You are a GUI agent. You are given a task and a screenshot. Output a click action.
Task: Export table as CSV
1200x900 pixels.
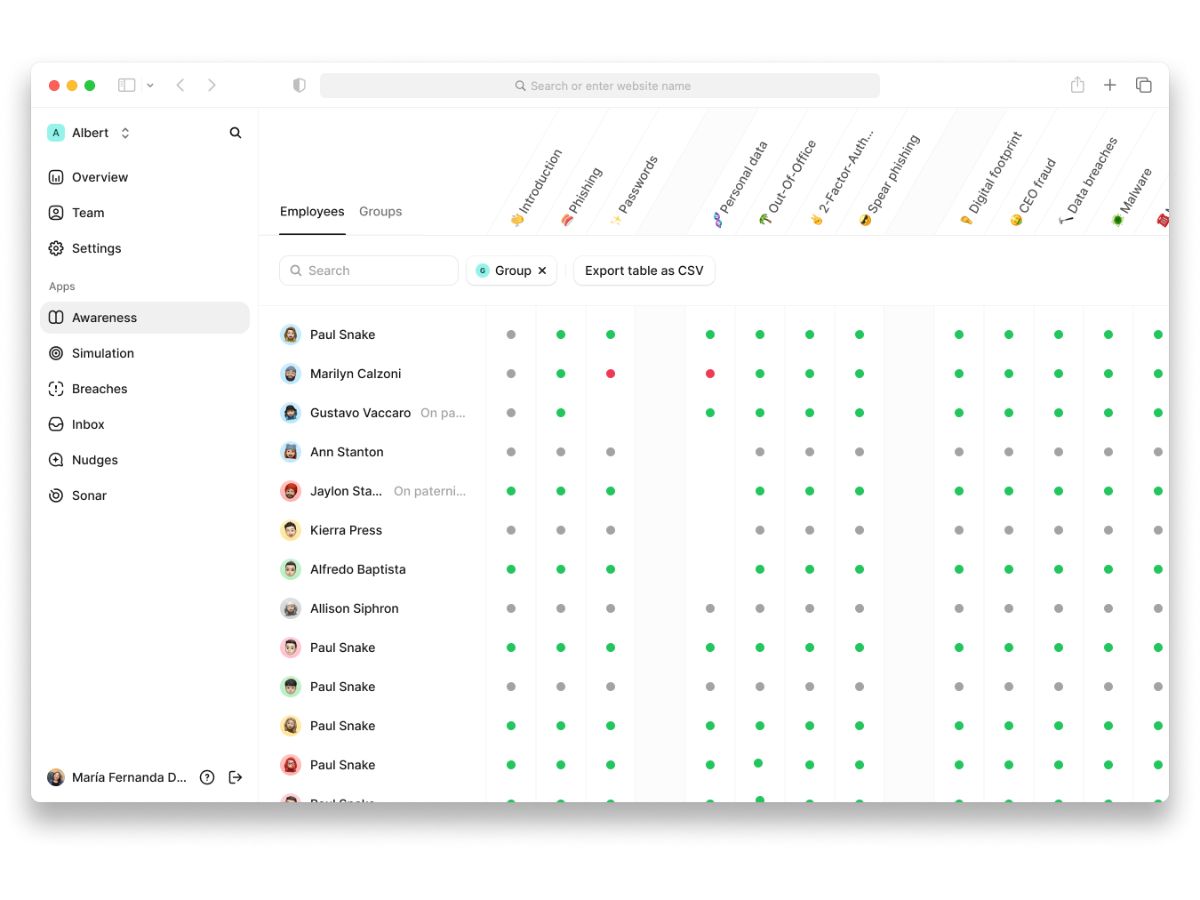(x=644, y=271)
